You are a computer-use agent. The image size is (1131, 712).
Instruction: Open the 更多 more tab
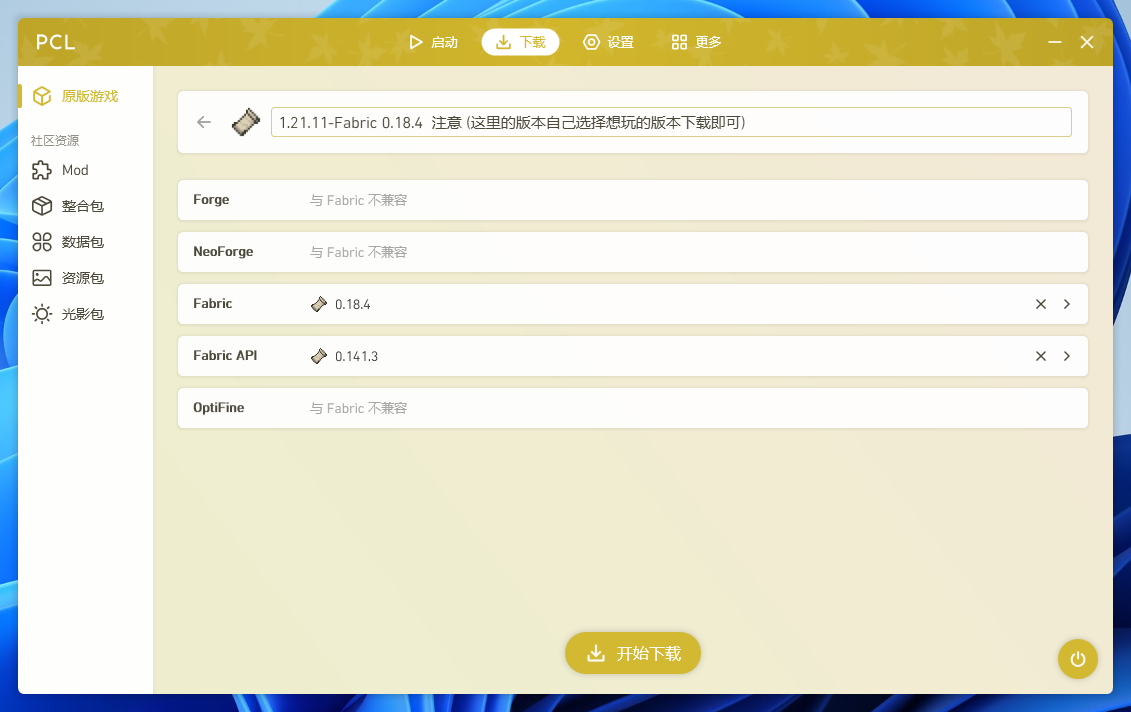[x=696, y=42]
